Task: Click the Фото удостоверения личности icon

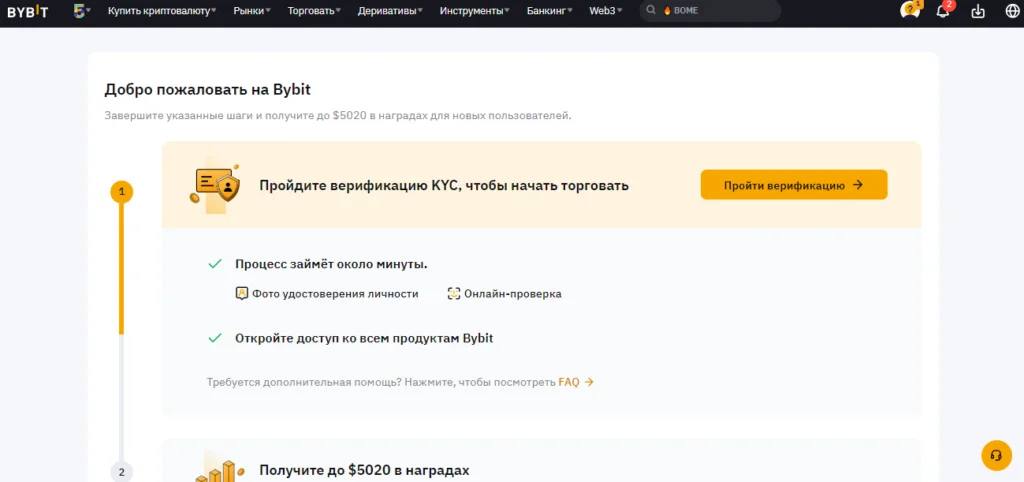Action: [242, 294]
